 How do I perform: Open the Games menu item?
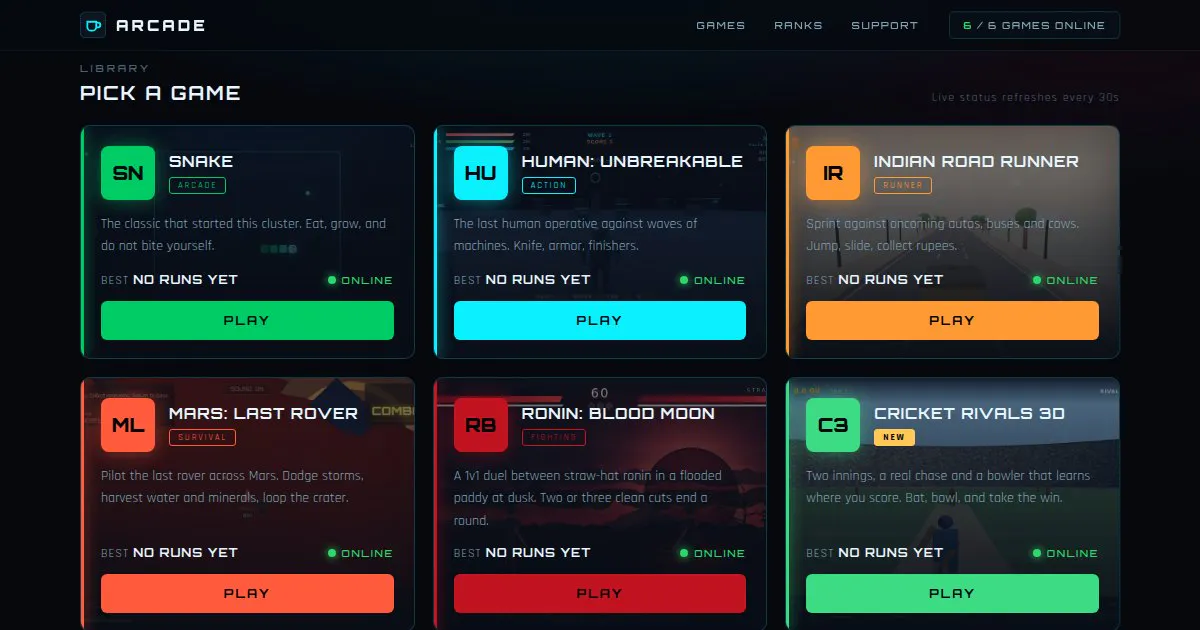tap(721, 25)
